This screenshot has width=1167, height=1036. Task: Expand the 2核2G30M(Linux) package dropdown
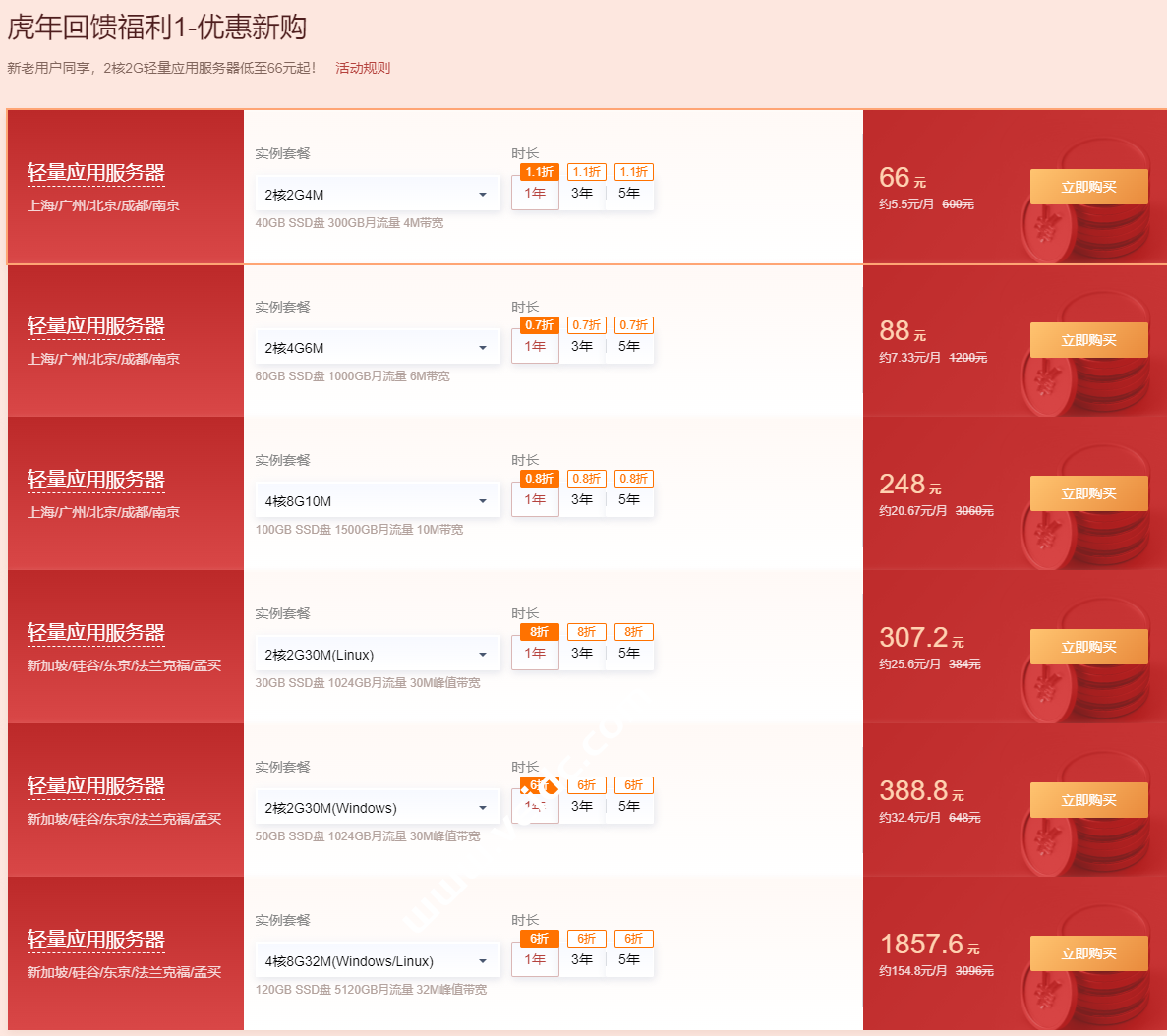coord(377,655)
